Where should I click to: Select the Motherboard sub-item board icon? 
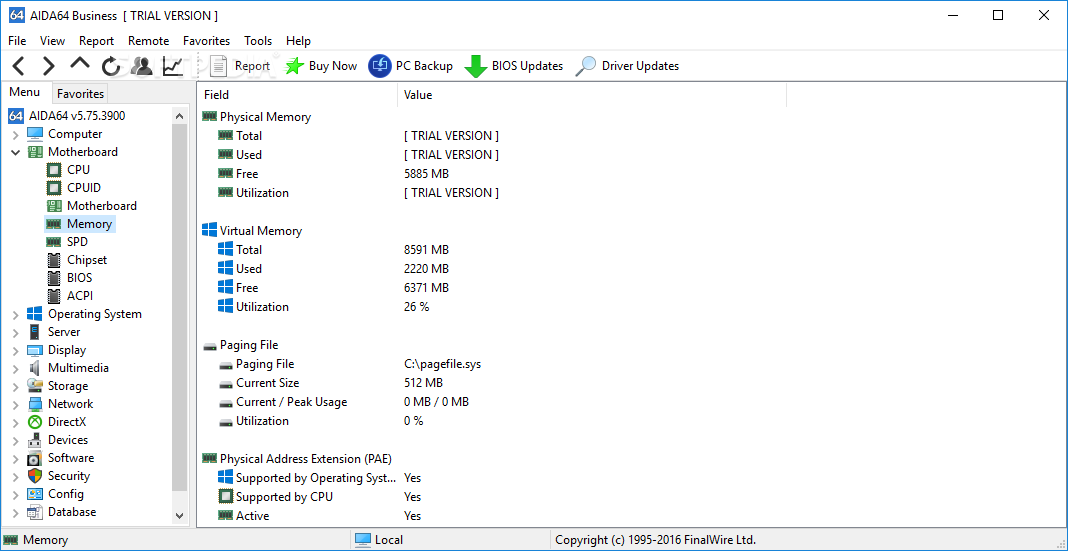54,206
